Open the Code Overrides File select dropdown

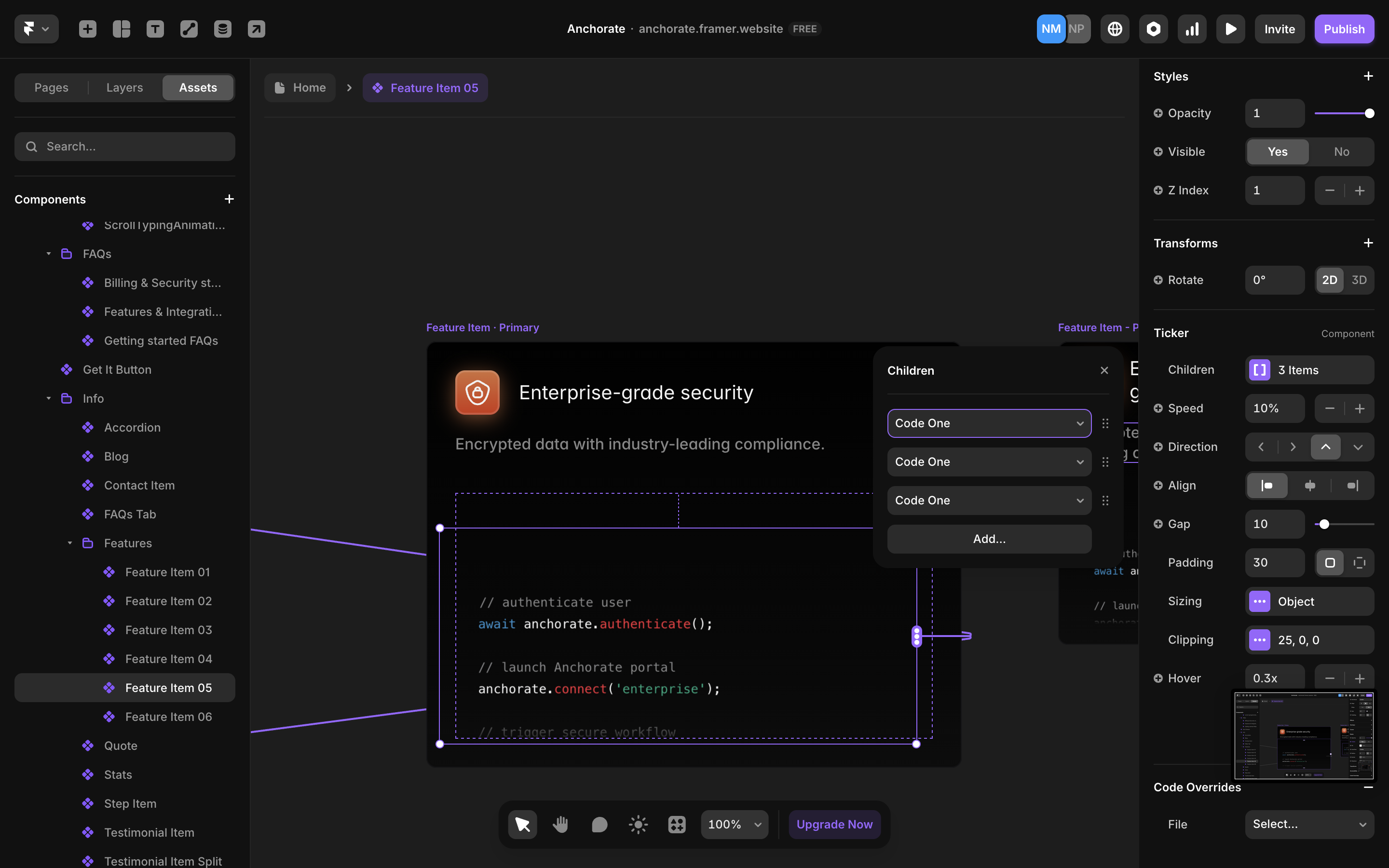tap(1308, 824)
